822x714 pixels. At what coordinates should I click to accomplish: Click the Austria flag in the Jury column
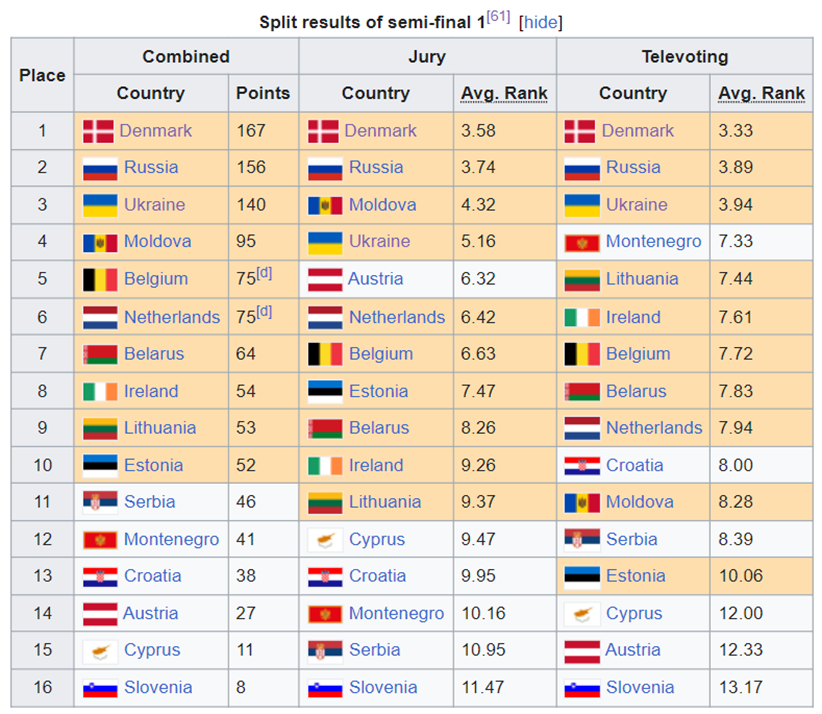coord(325,279)
